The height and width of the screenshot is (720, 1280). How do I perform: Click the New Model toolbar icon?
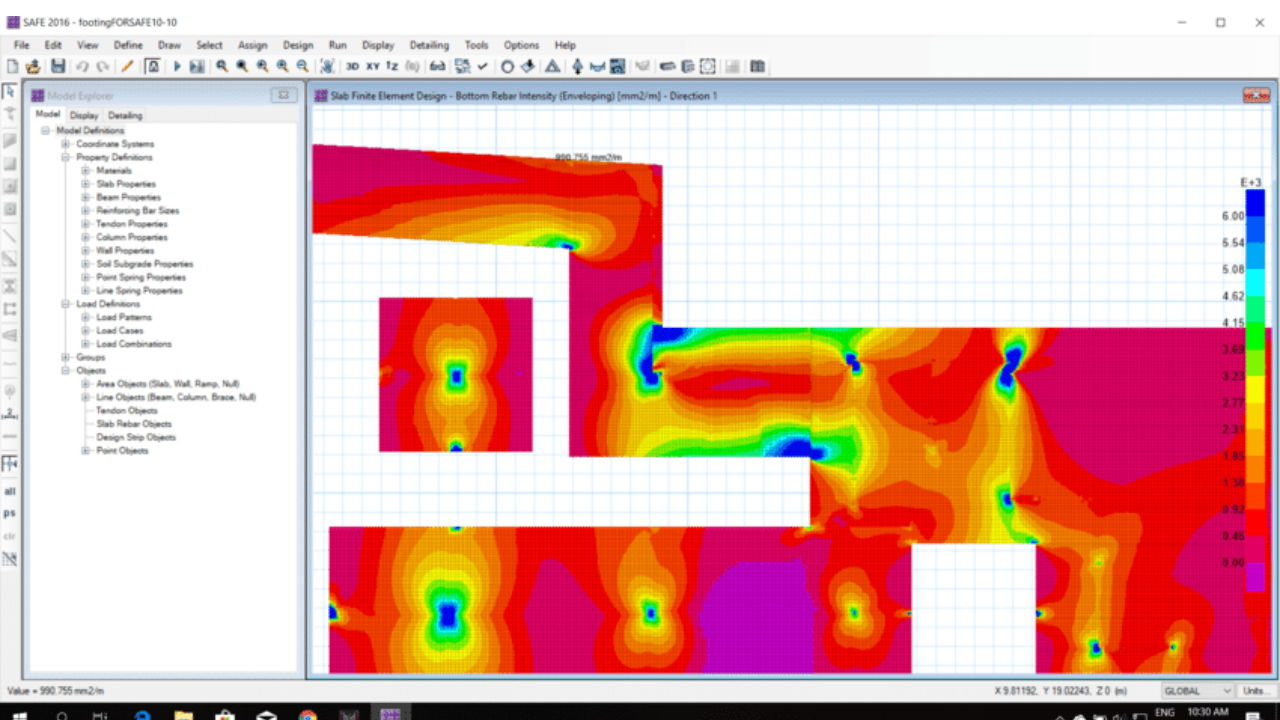pos(13,67)
